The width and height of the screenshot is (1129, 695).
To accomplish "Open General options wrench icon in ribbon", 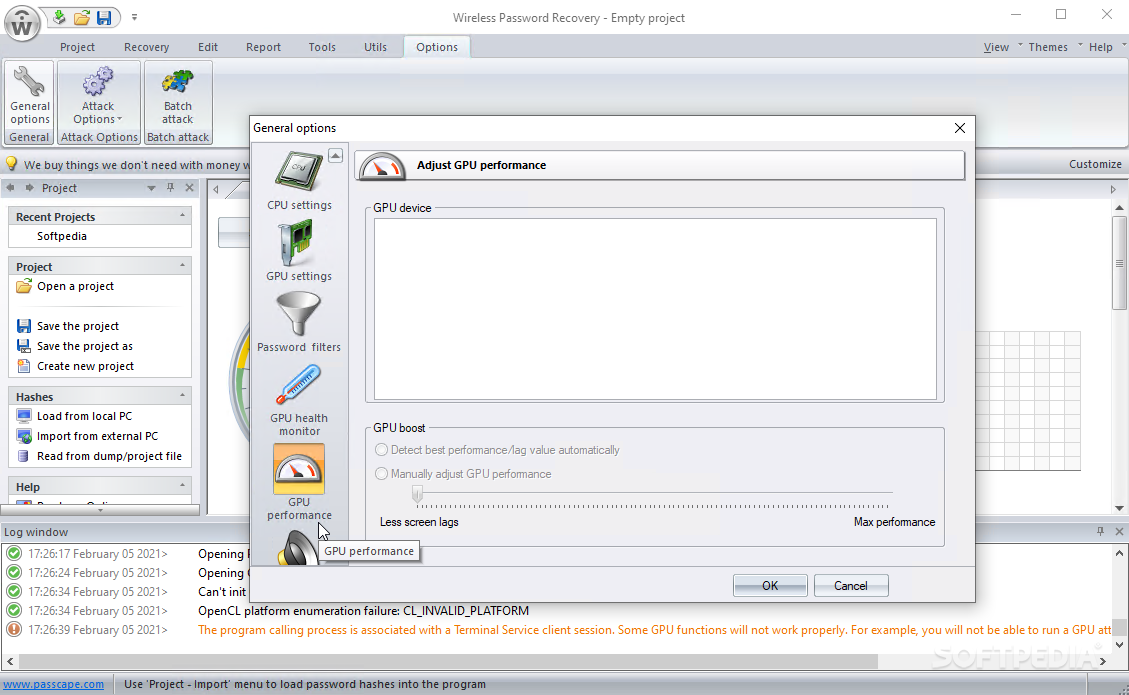I will coord(29,81).
